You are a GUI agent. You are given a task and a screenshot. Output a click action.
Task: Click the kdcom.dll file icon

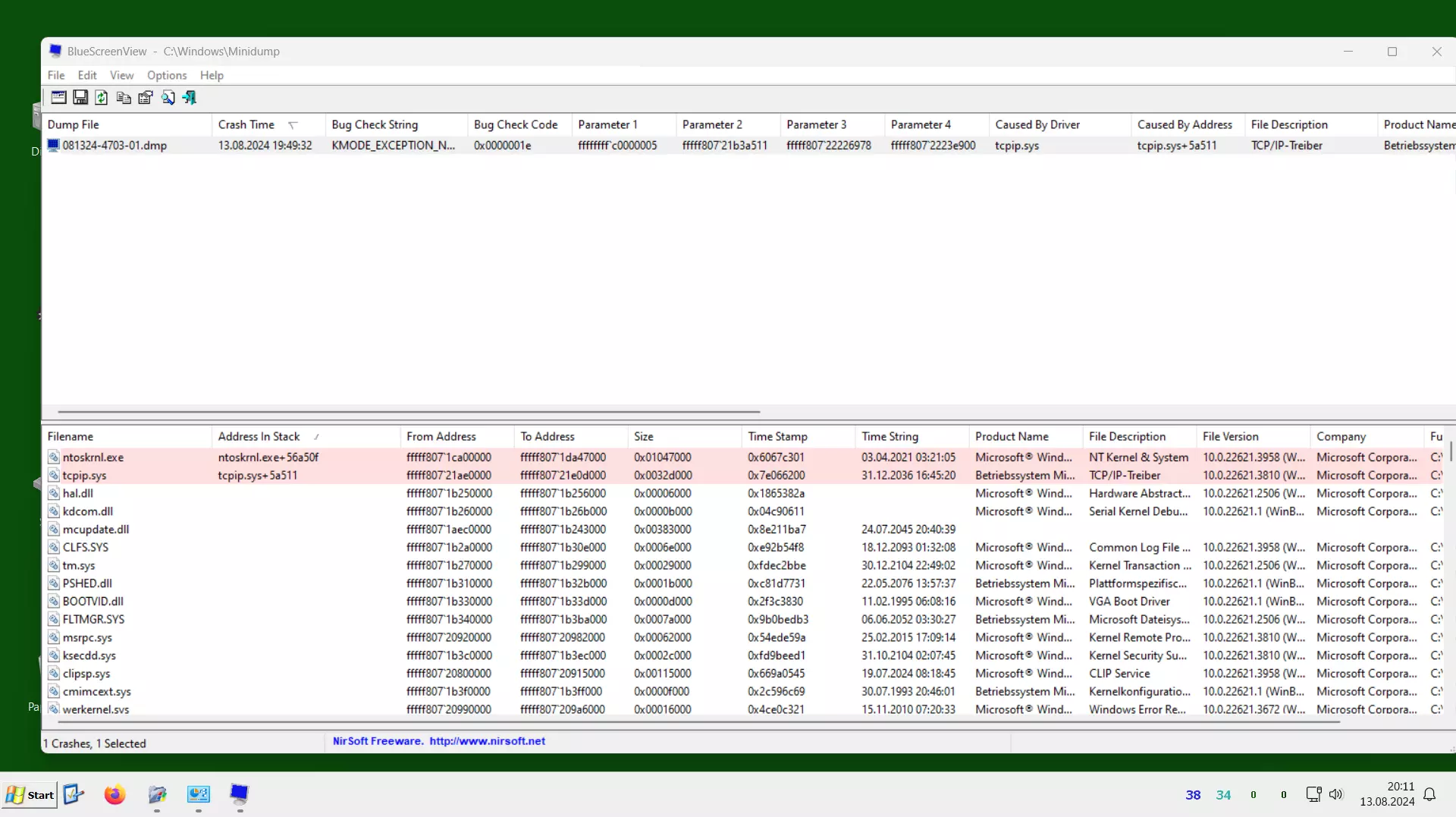53,511
